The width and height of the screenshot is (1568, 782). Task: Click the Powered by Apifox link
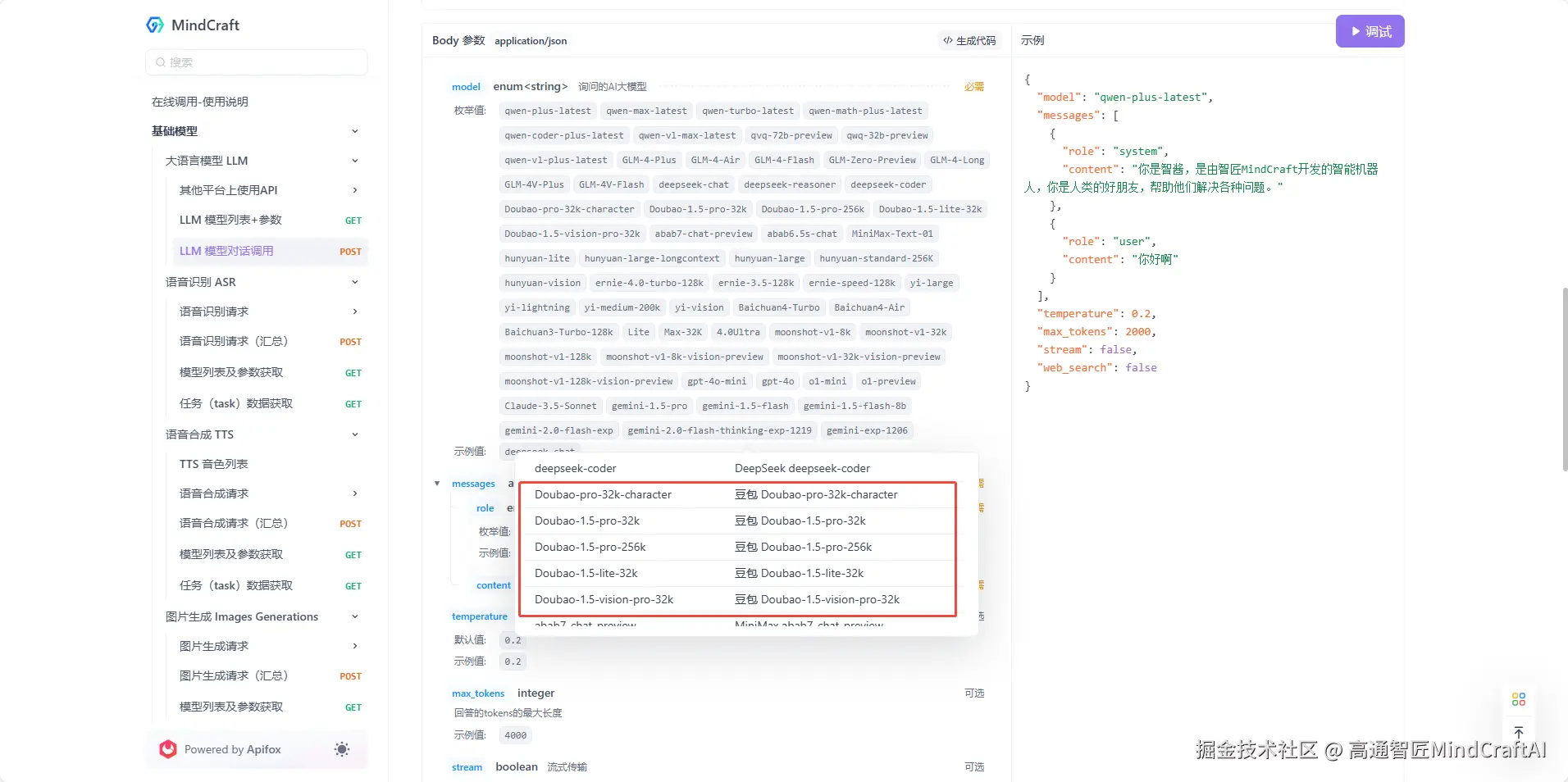[233, 749]
